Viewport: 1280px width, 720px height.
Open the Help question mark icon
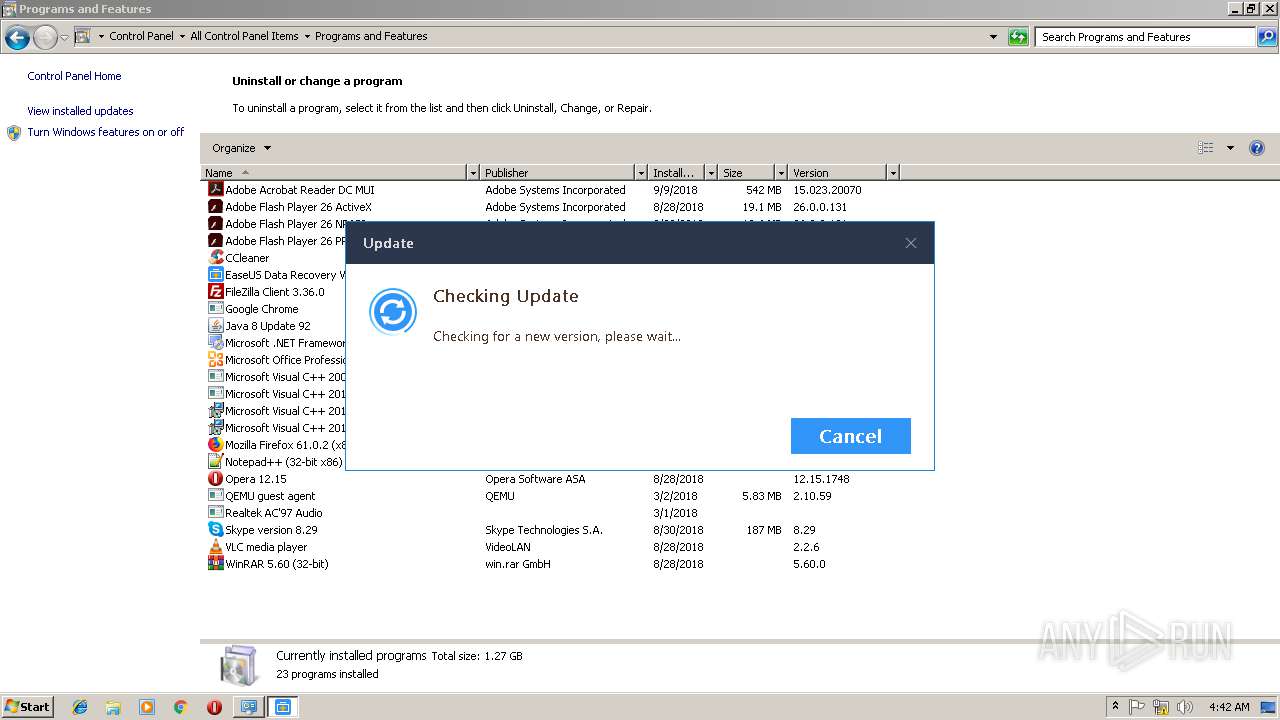pos(1257,148)
